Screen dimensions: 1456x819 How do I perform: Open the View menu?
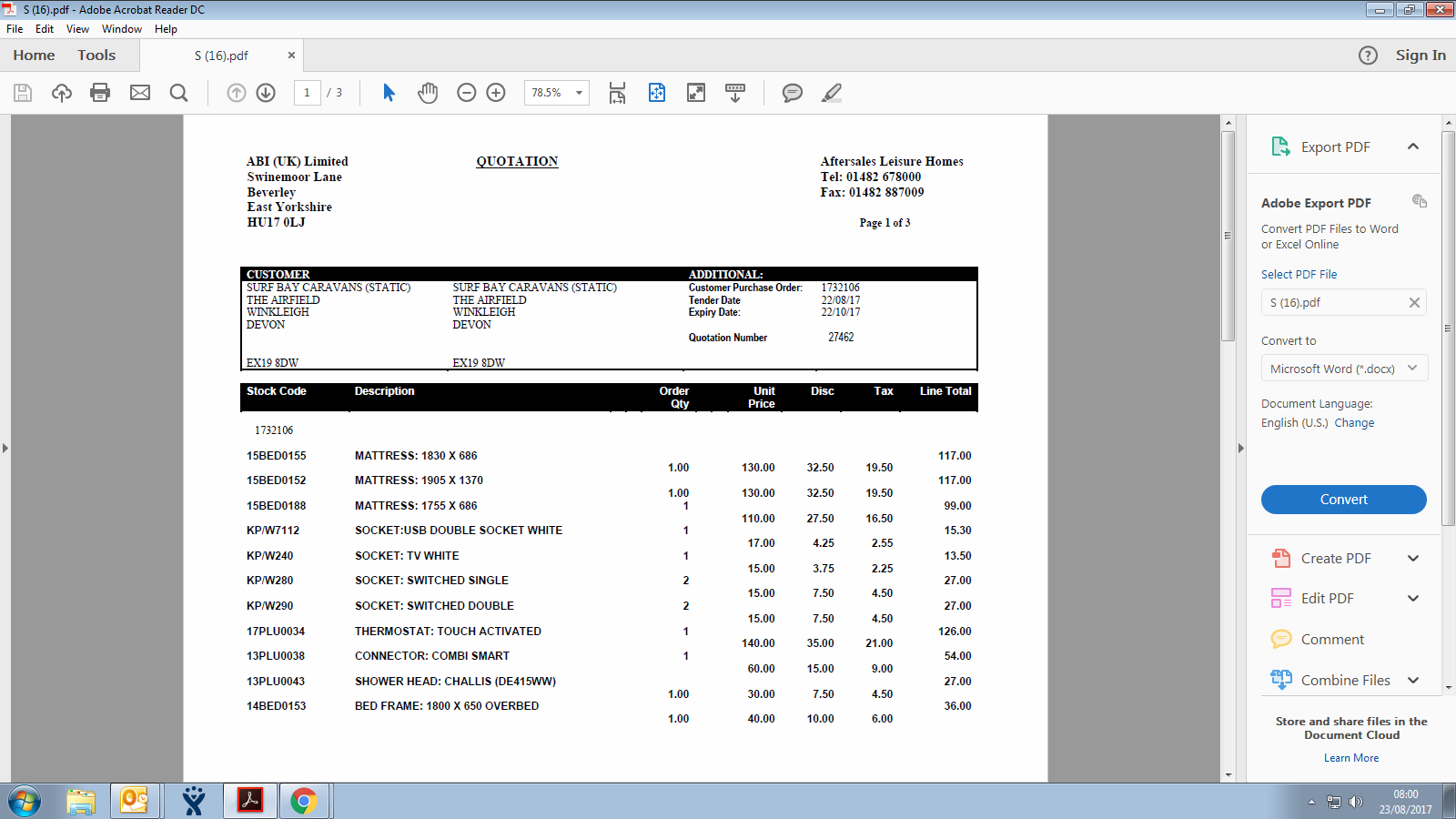click(x=77, y=29)
